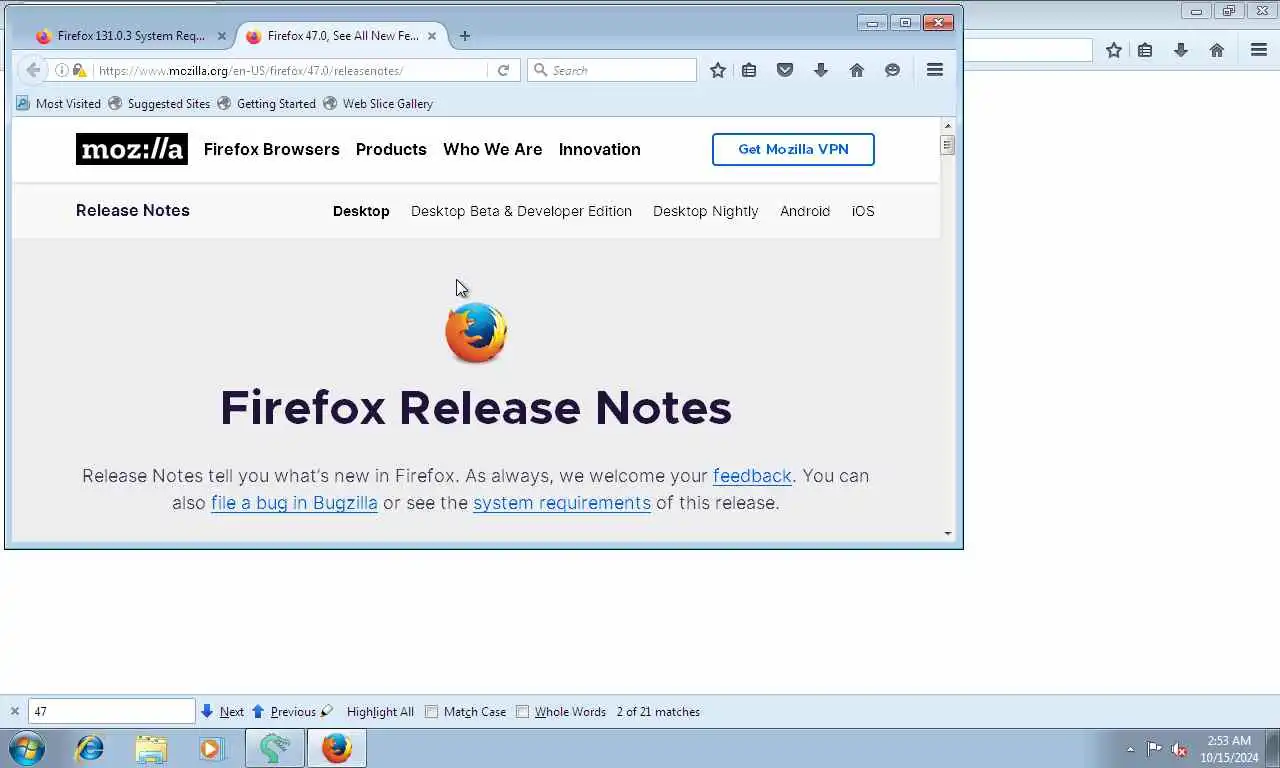The image size is (1280, 768).
Task: Open hamburger menu in background window
Action: (1259, 50)
